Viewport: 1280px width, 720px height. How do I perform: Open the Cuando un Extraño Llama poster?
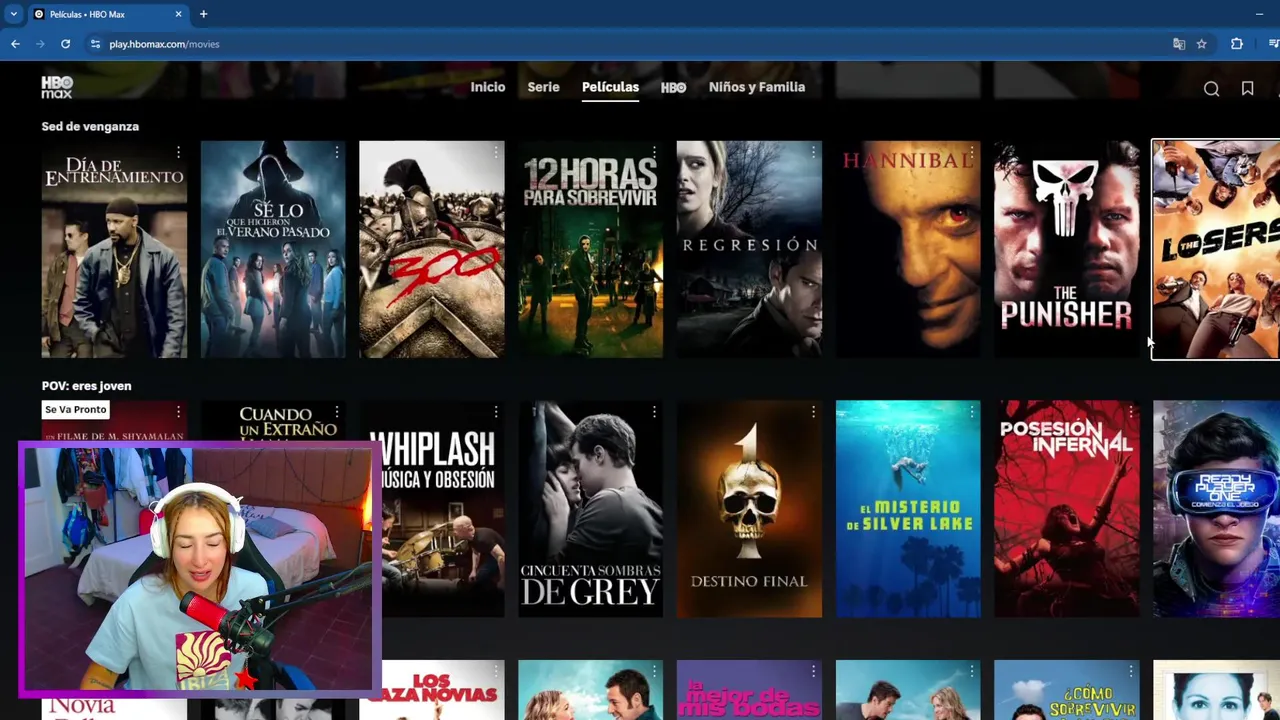pyautogui.click(x=273, y=420)
